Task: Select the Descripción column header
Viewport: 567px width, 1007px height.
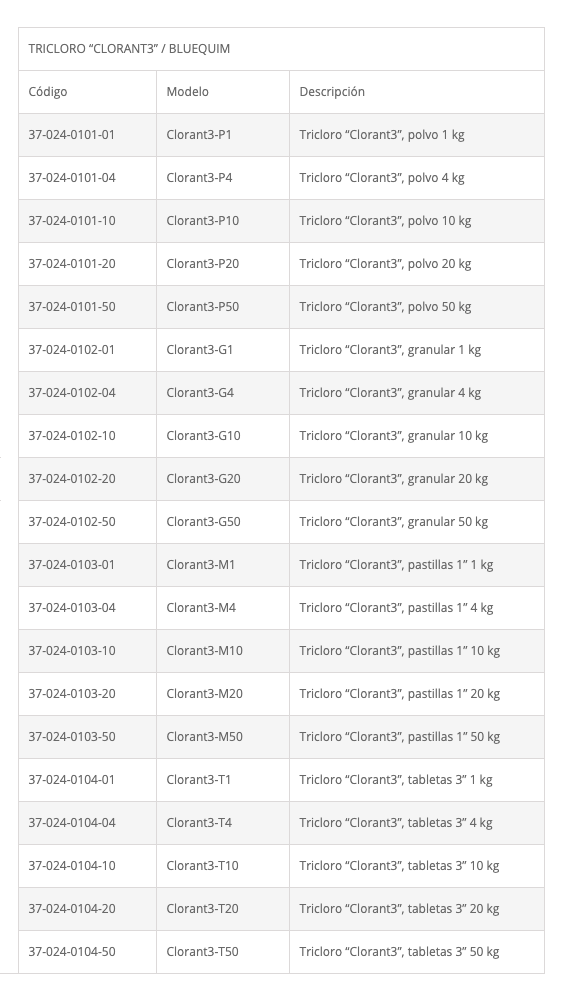Action: (x=332, y=92)
